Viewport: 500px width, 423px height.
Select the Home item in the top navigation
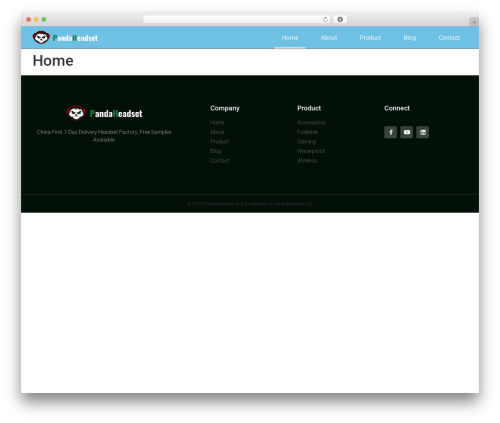(x=290, y=38)
